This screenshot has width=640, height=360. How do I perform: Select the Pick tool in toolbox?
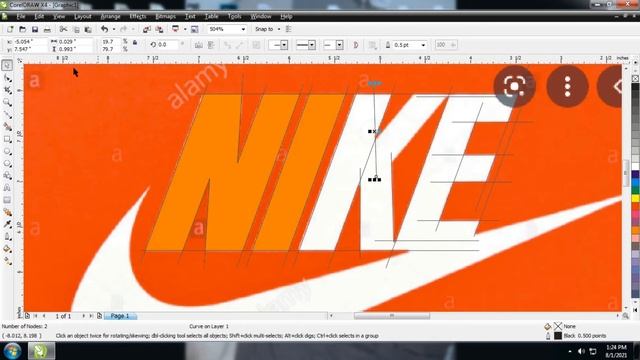[x=7, y=65]
